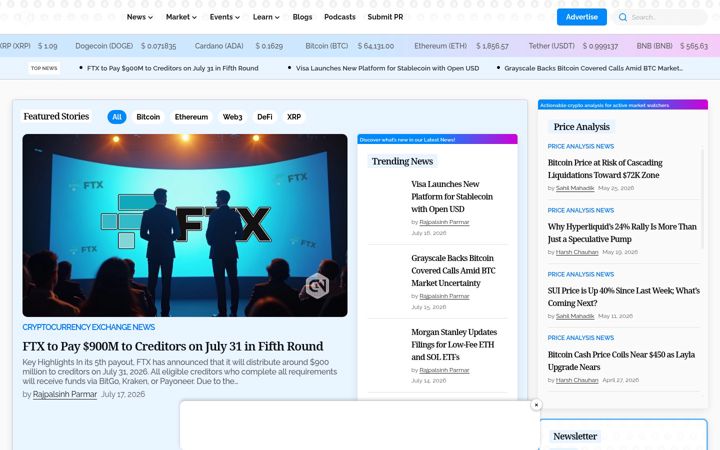The width and height of the screenshot is (720, 450).
Task: Close the bottom popup ad
Action: (536, 405)
